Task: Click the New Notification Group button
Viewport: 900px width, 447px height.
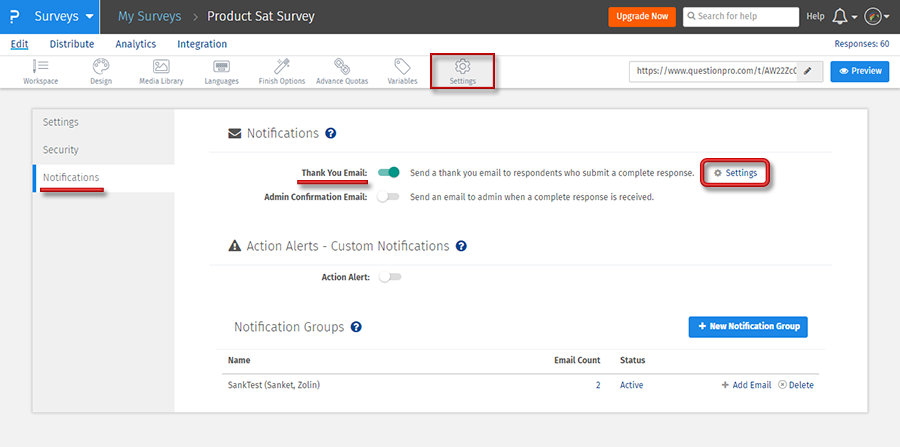Action: [748, 327]
